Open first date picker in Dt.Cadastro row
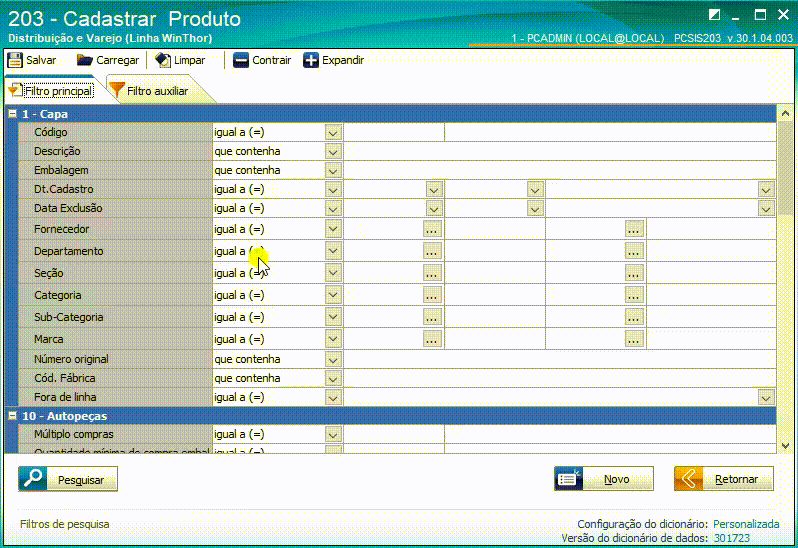This screenshot has height=548, width=798. pyautogui.click(x=434, y=190)
